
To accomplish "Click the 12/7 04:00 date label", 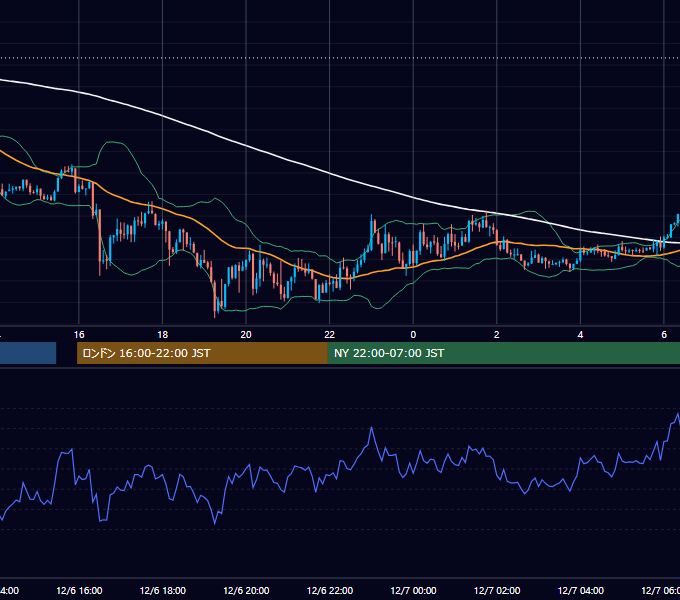I will (x=581, y=590).
